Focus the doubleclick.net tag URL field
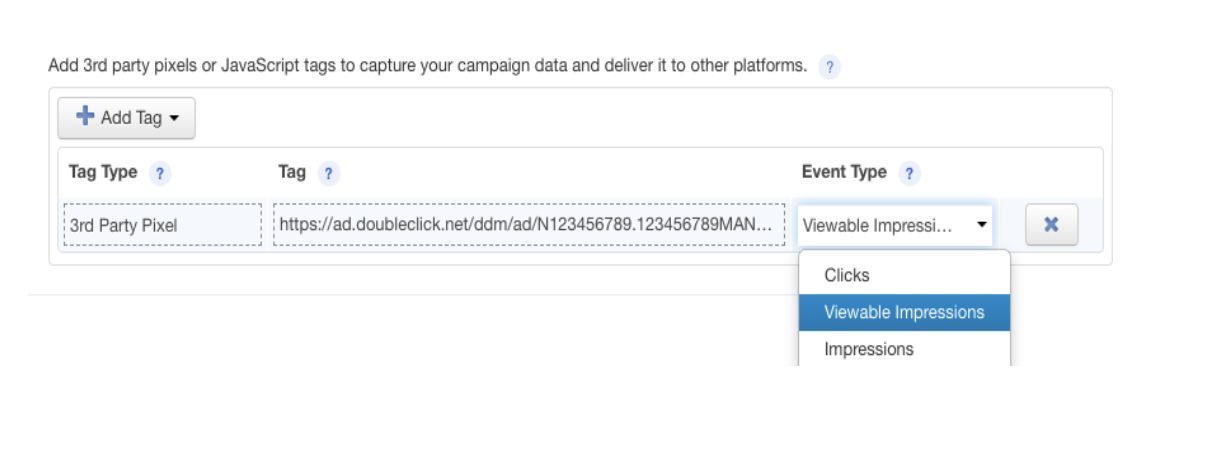This screenshot has height=452, width=1208. click(529, 225)
